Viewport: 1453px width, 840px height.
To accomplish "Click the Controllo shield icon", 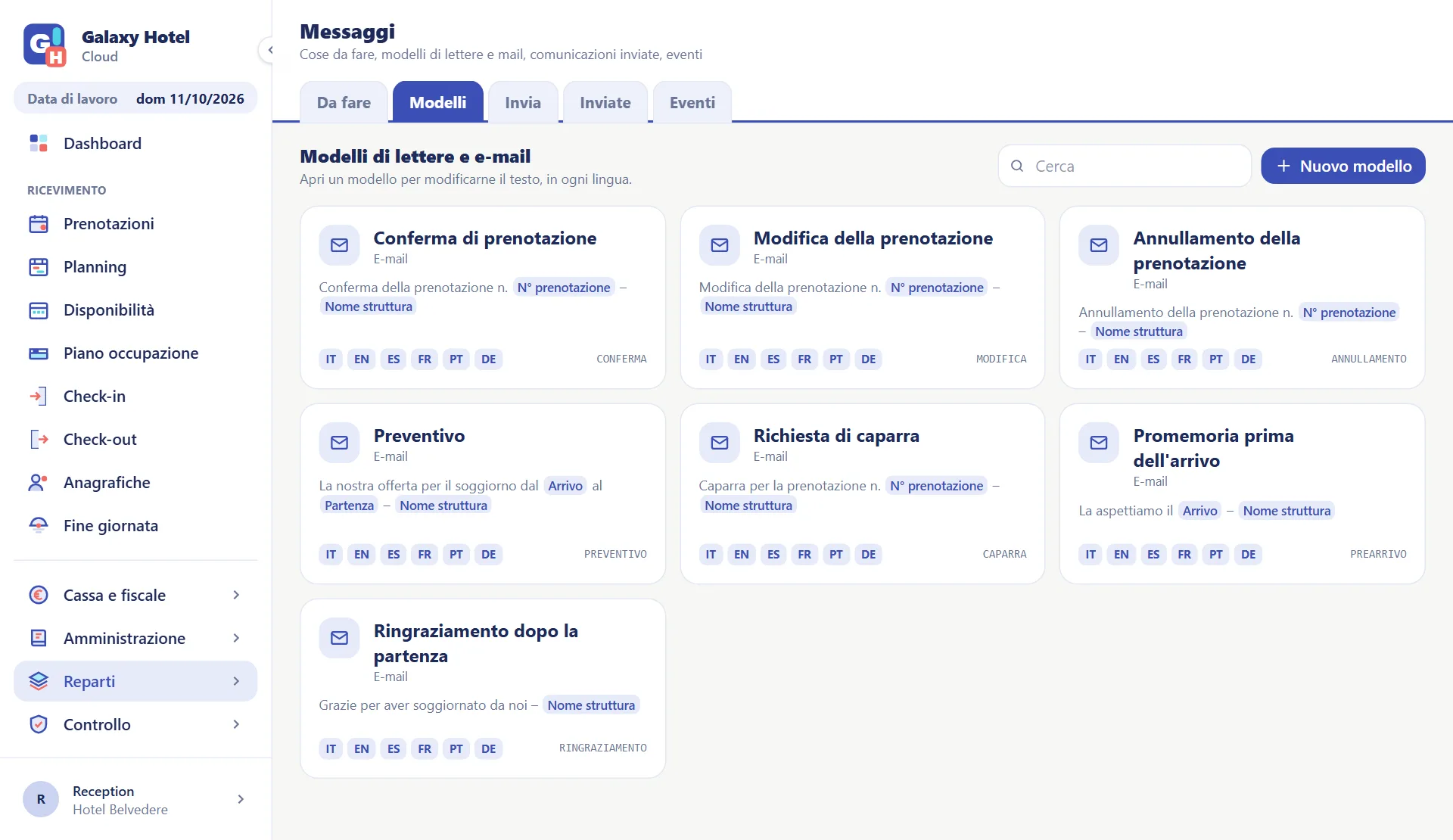I will (39, 724).
